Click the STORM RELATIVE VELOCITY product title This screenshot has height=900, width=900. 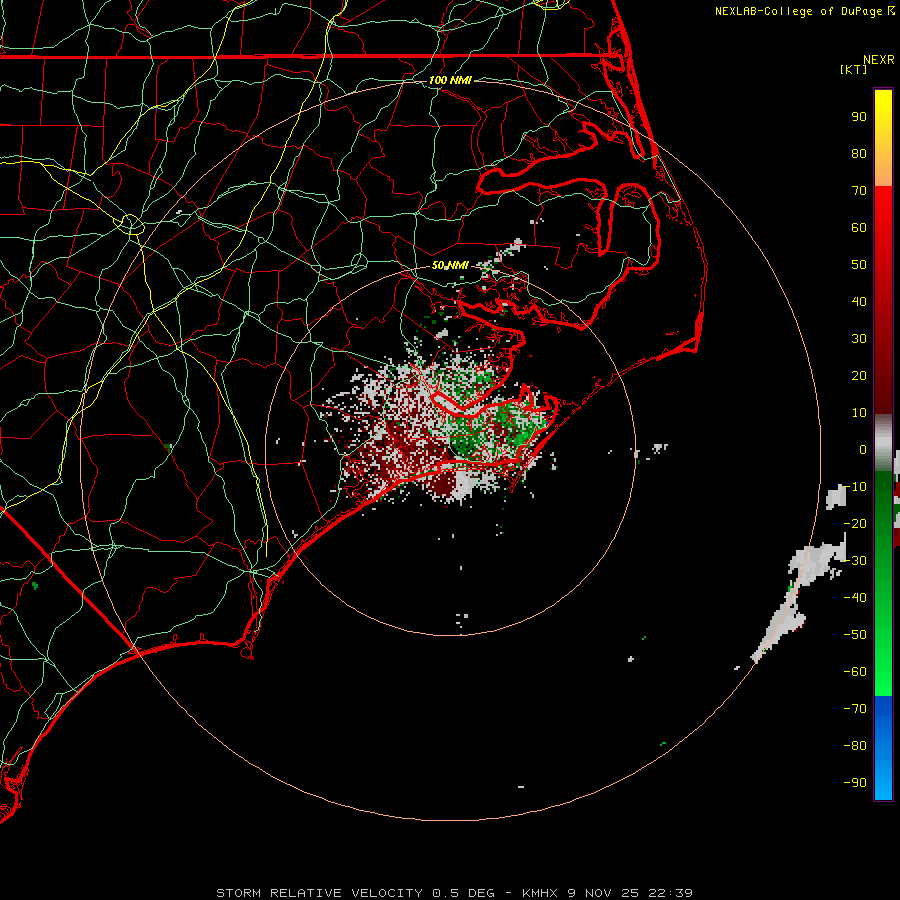pos(319,893)
